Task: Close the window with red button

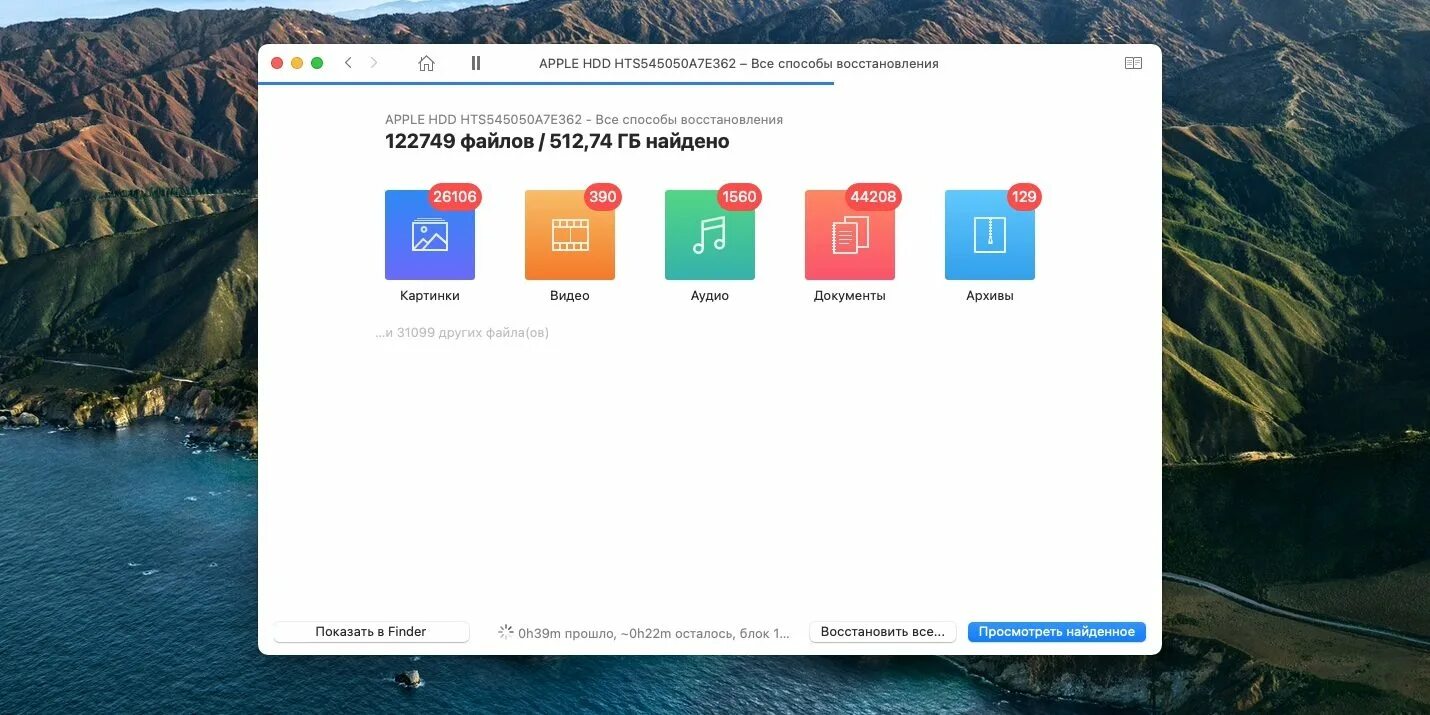Action: pyautogui.click(x=277, y=63)
